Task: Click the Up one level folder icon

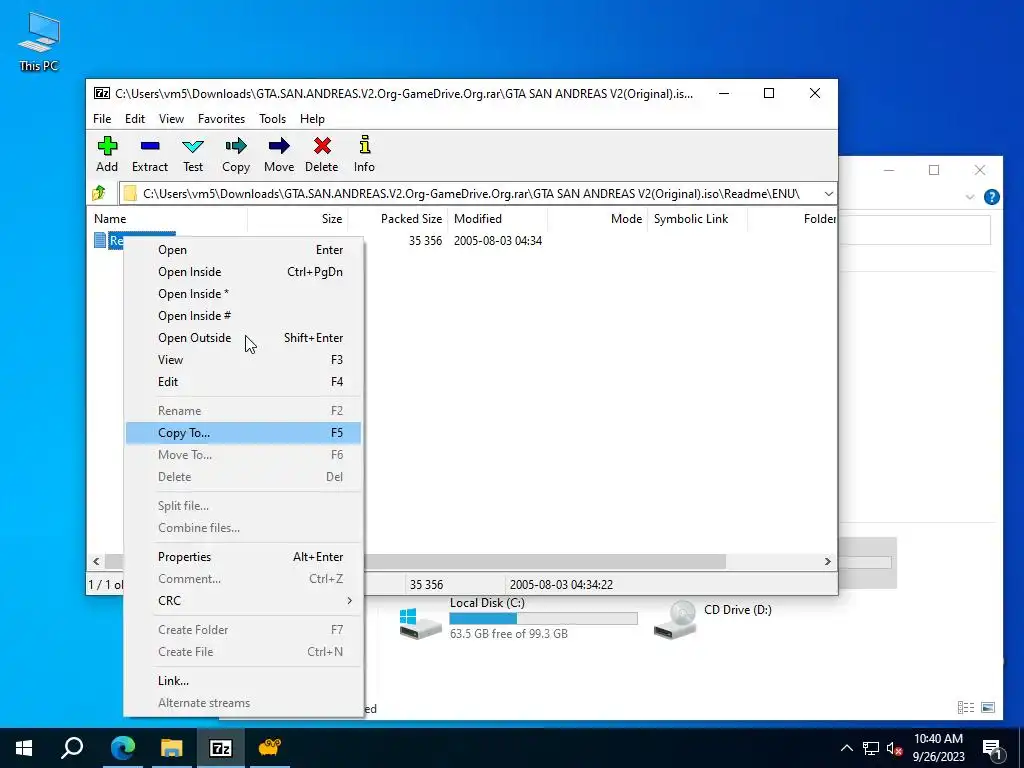Action: coord(99,193)
